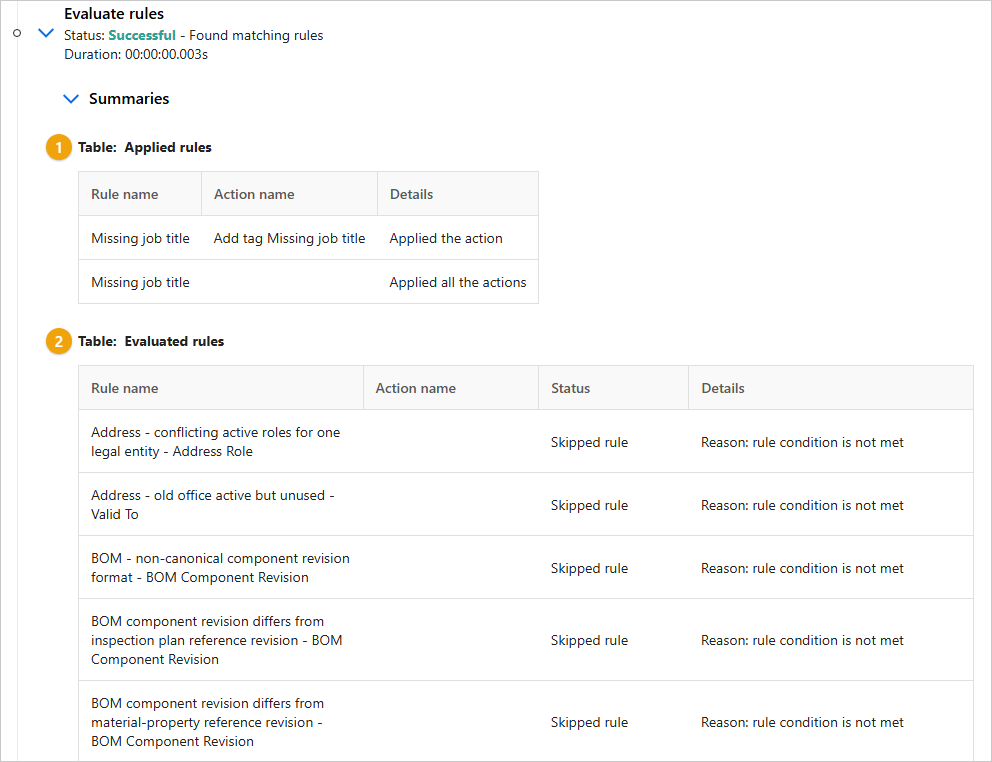Select BOM inspection plan reference revision rule
Image resolution: width=992 pixels, height=762 pixels.
click(217, 640)
